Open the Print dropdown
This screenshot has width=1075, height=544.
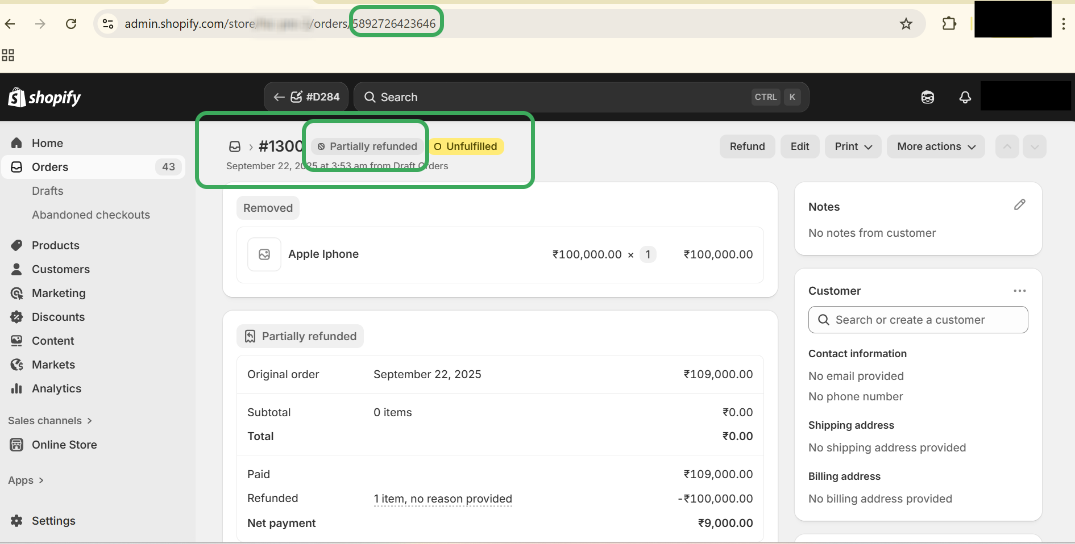(x=853, y=146)
